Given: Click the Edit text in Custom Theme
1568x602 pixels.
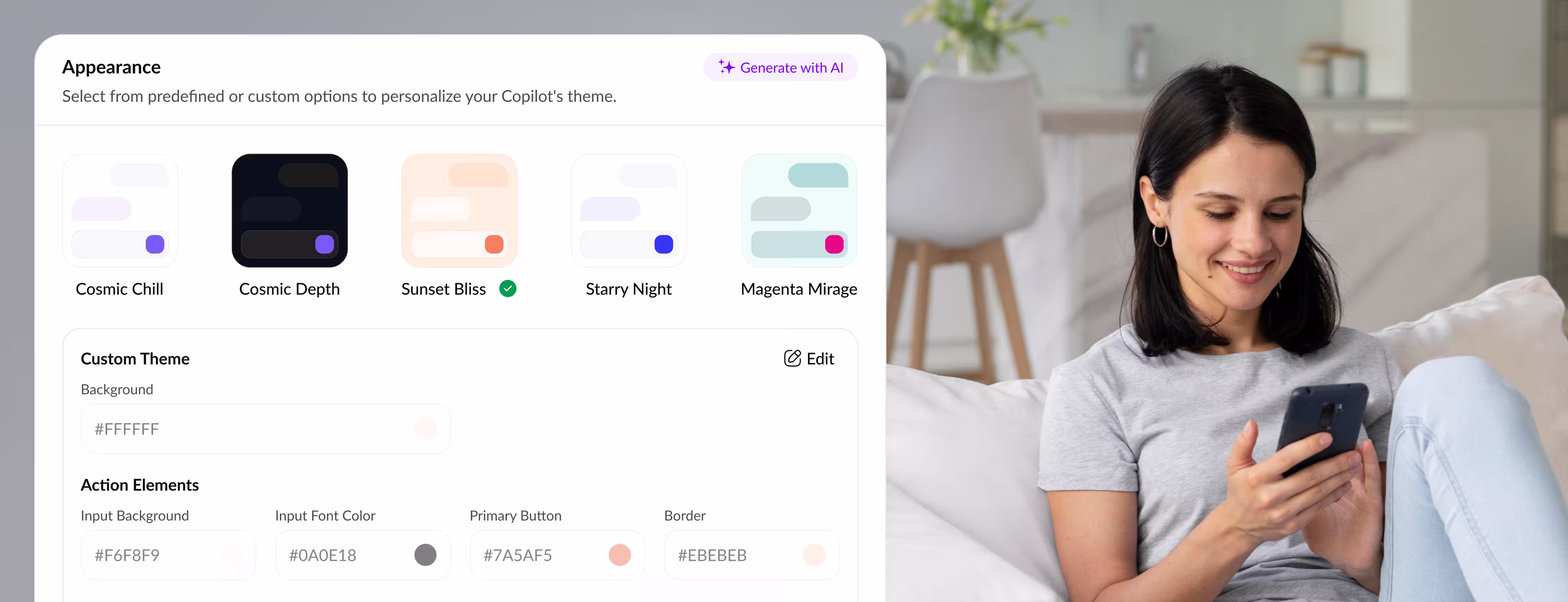Looking at the screenshot, I should pyautogui.click(x=820, y=359).
